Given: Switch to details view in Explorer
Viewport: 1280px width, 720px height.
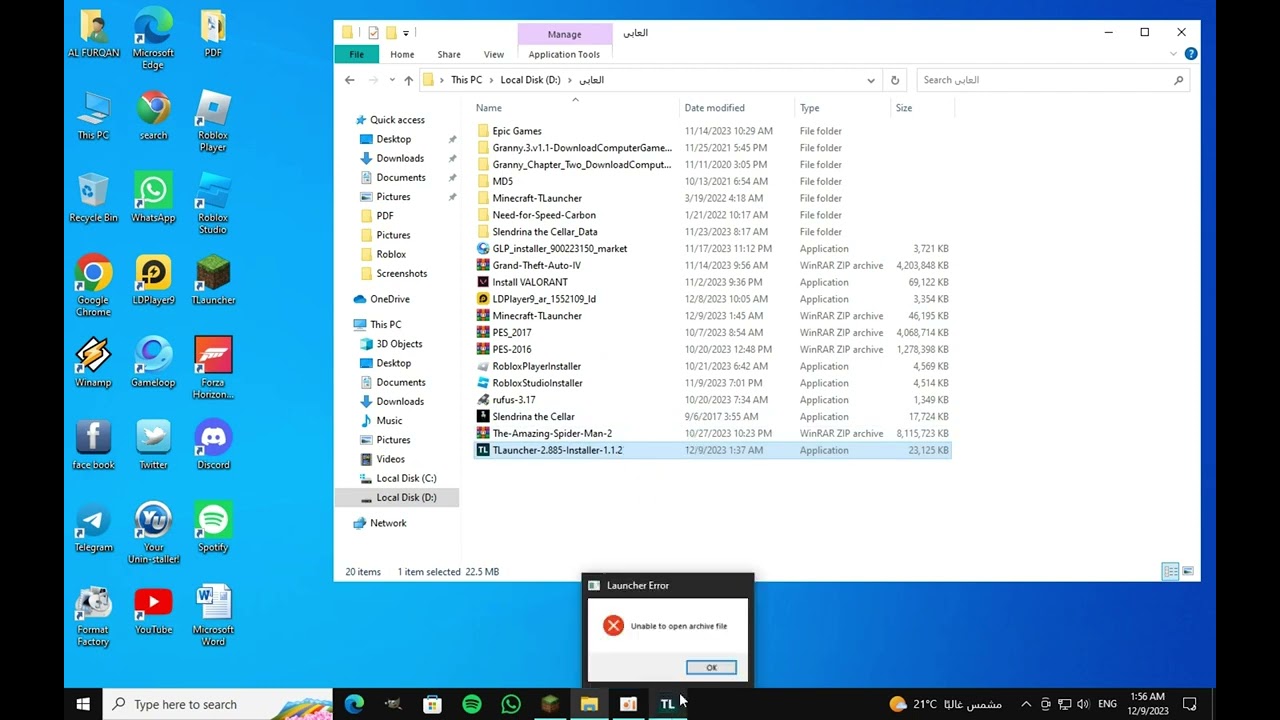Looking at the screenshot, I should point(1170,571).
